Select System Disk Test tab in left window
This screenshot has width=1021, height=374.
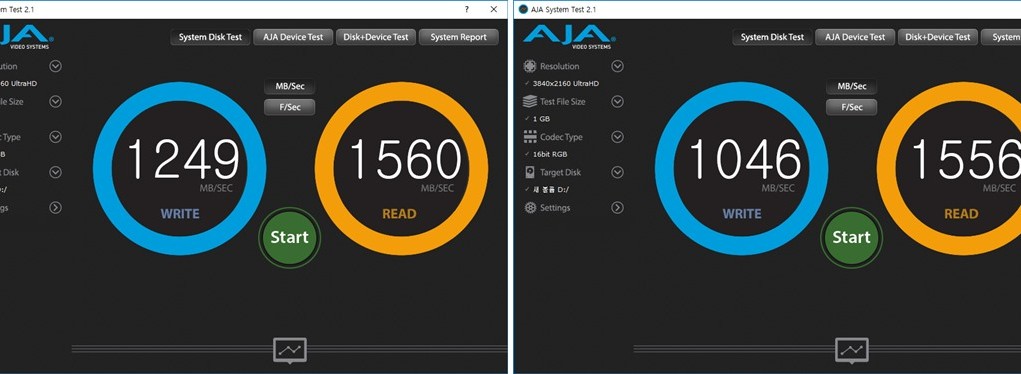tap(210, 37)
